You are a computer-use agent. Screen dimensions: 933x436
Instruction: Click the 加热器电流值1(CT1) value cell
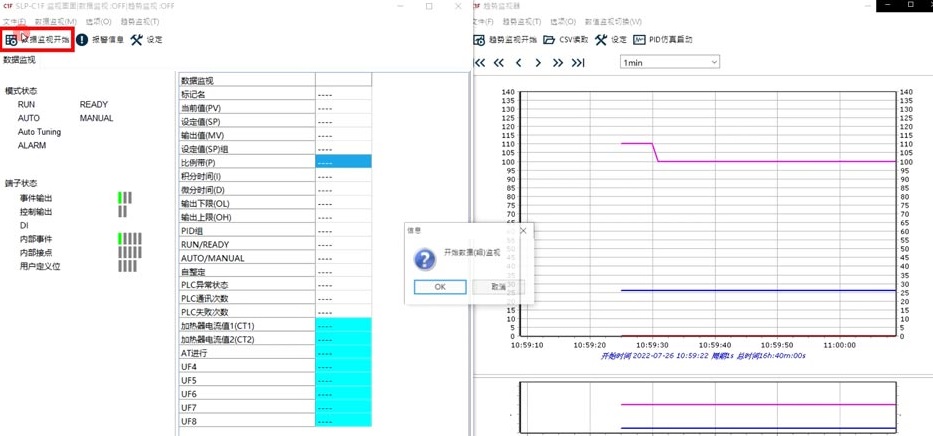pyautogui.click(x=343, y=326)
